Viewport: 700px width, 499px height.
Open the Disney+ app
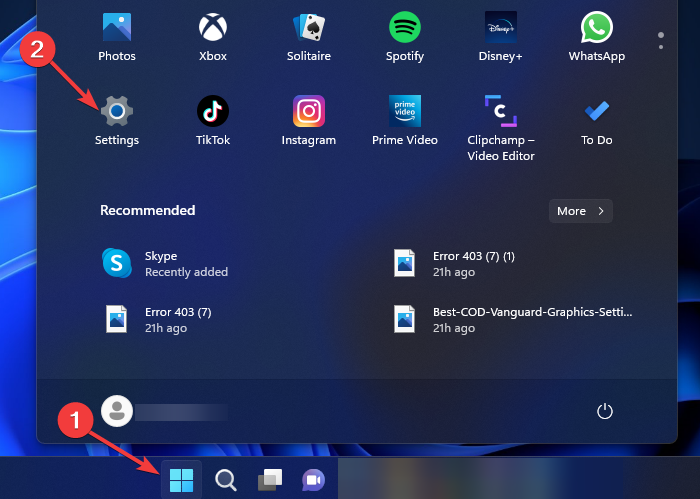(x=500, y=37)
